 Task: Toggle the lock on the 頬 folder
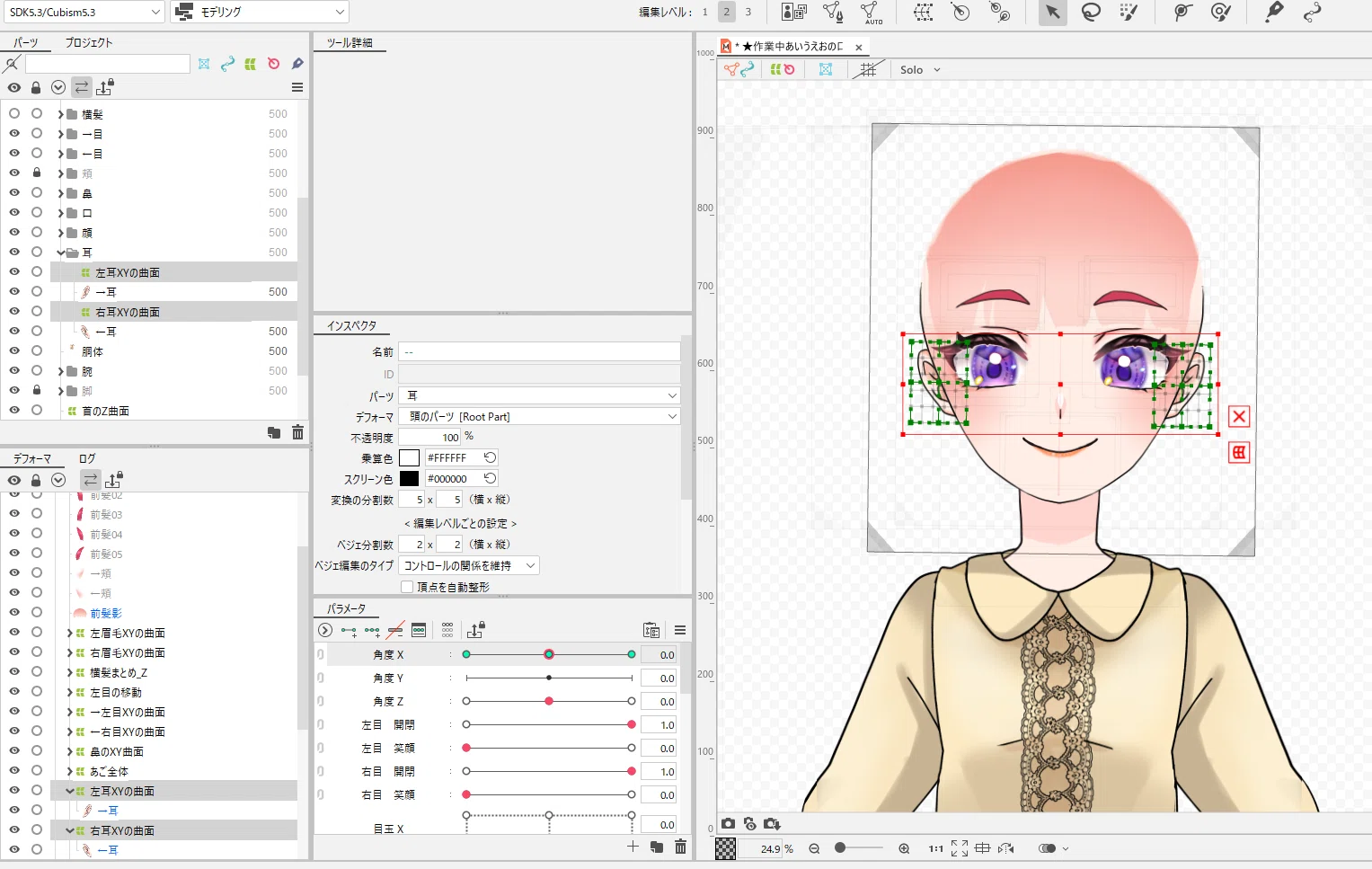37,173
